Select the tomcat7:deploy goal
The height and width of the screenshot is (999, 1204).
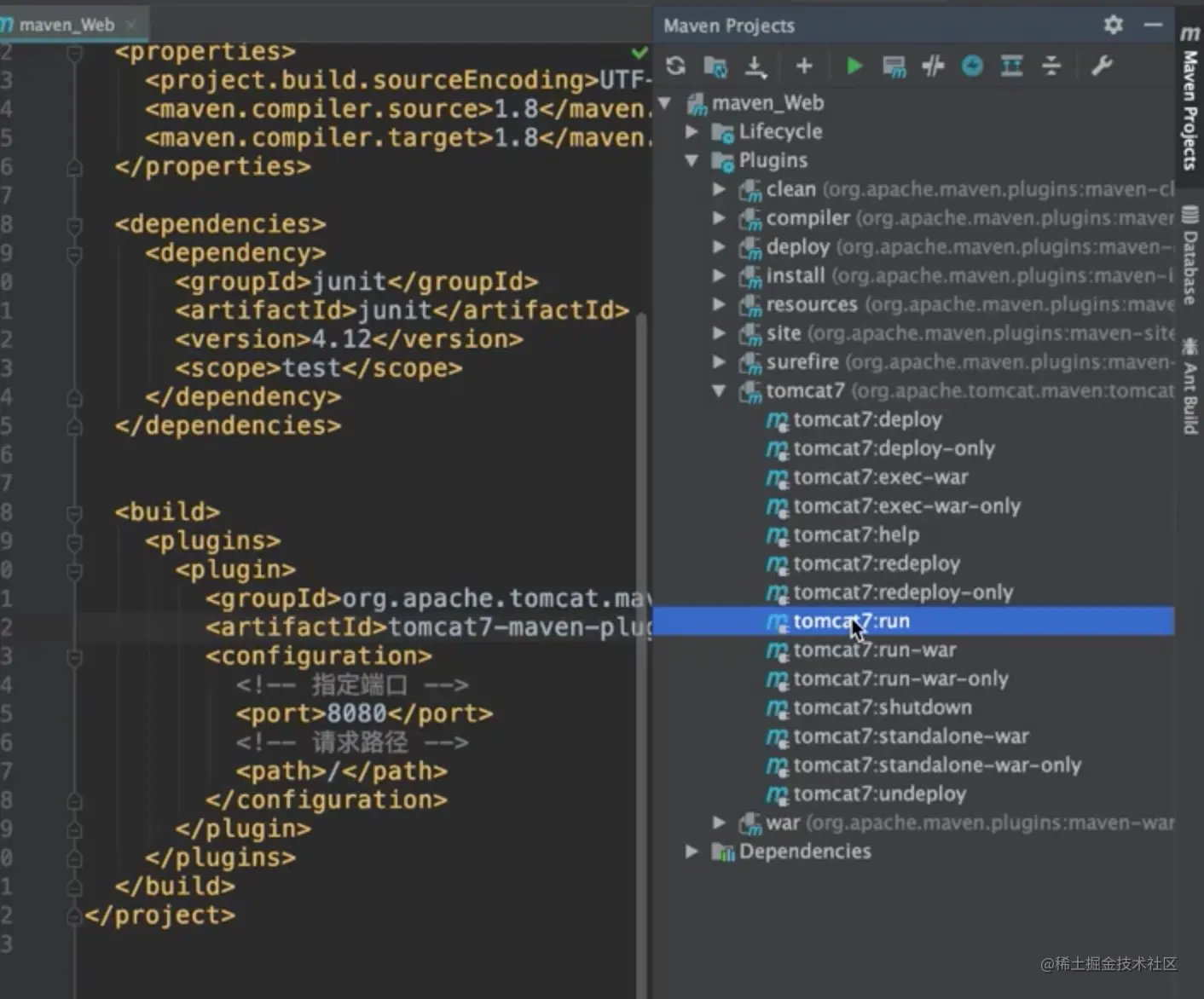click(x=867, y=419)
